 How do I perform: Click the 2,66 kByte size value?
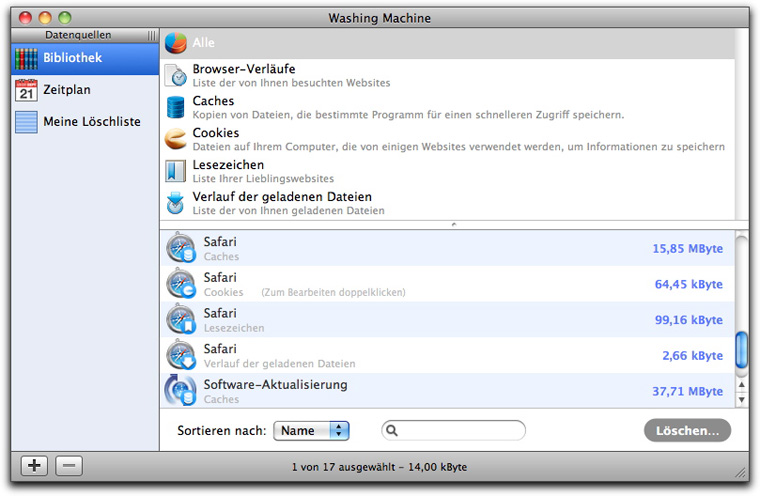[x=693, y=356]
